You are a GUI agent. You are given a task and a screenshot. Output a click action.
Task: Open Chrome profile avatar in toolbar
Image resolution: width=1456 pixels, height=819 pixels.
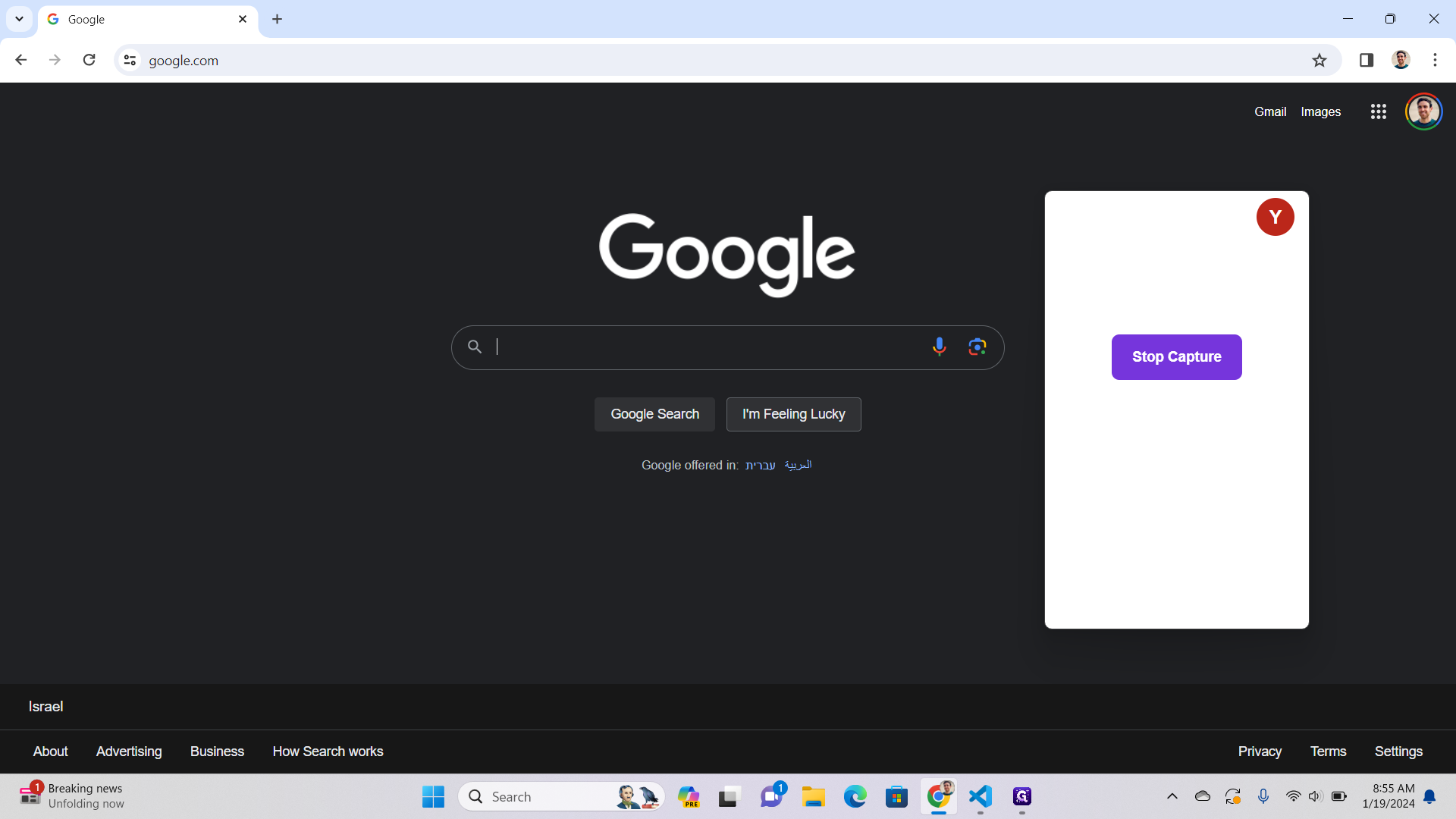coord(1401,60)
